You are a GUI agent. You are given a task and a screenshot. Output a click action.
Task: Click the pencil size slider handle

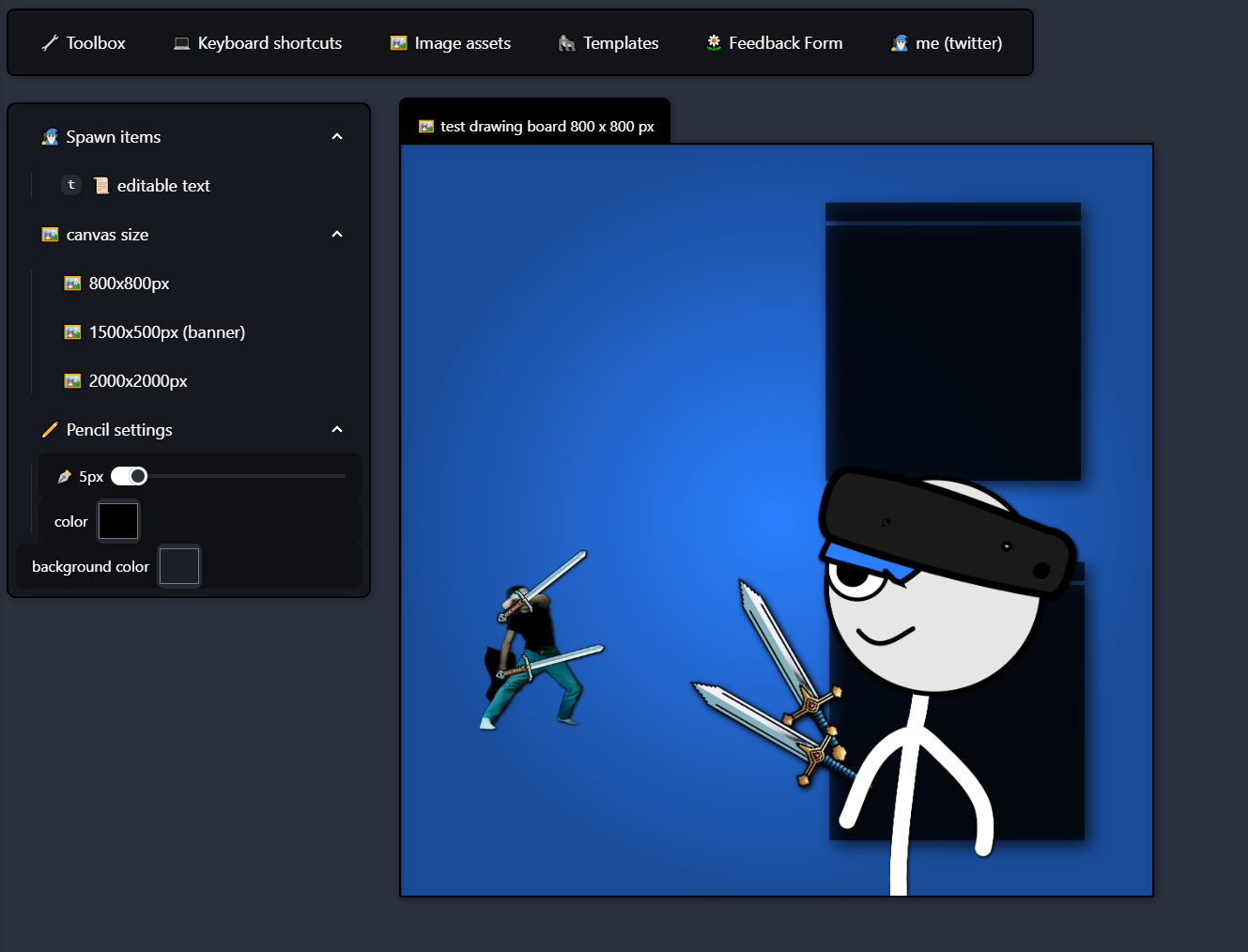[x=138, y=476]
